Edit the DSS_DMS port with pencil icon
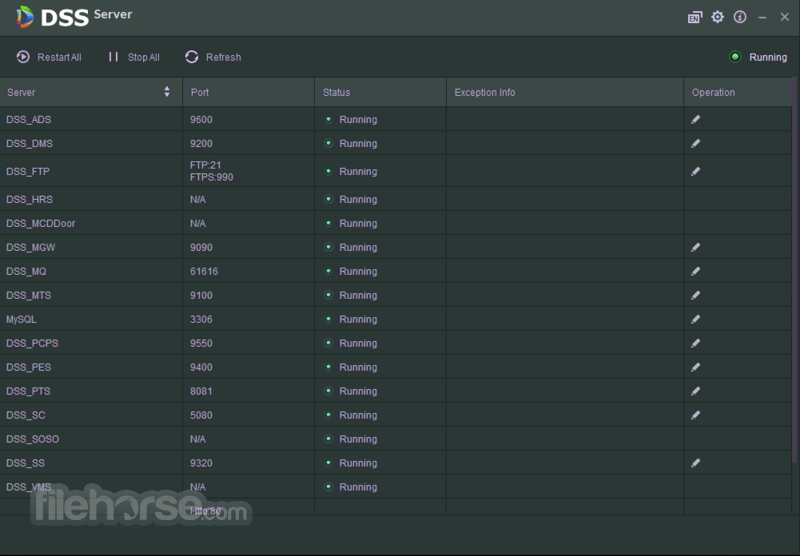The width and height of the screenshot is (800, 556). [695, 143]
